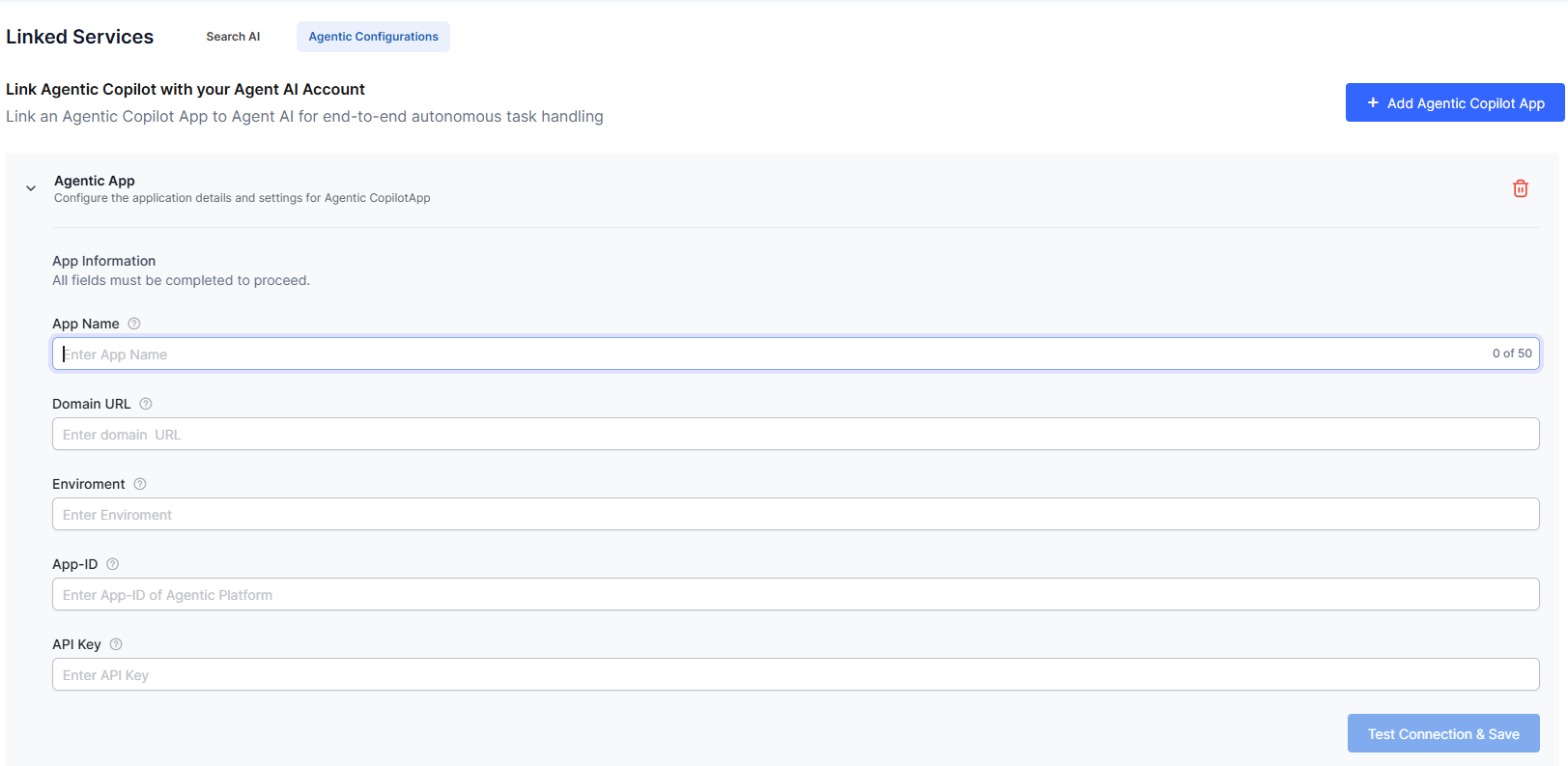Screen dimensions: 1568x766
Task: Select the Enter Enviroment text box
Action: (794, 514)
